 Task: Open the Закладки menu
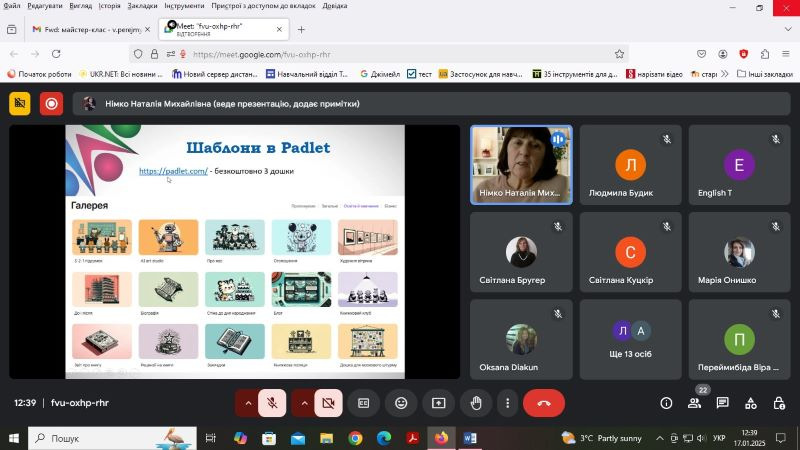click(x=142, y=6)
